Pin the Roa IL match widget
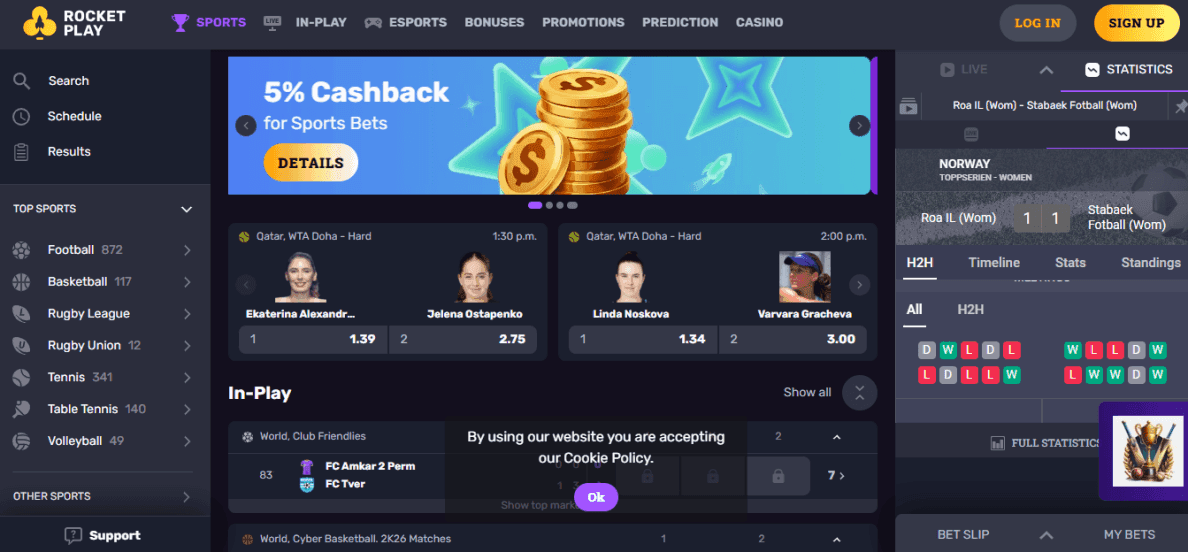The width and height of the screenshot is (1188, 552). (x=1180, y=107)
